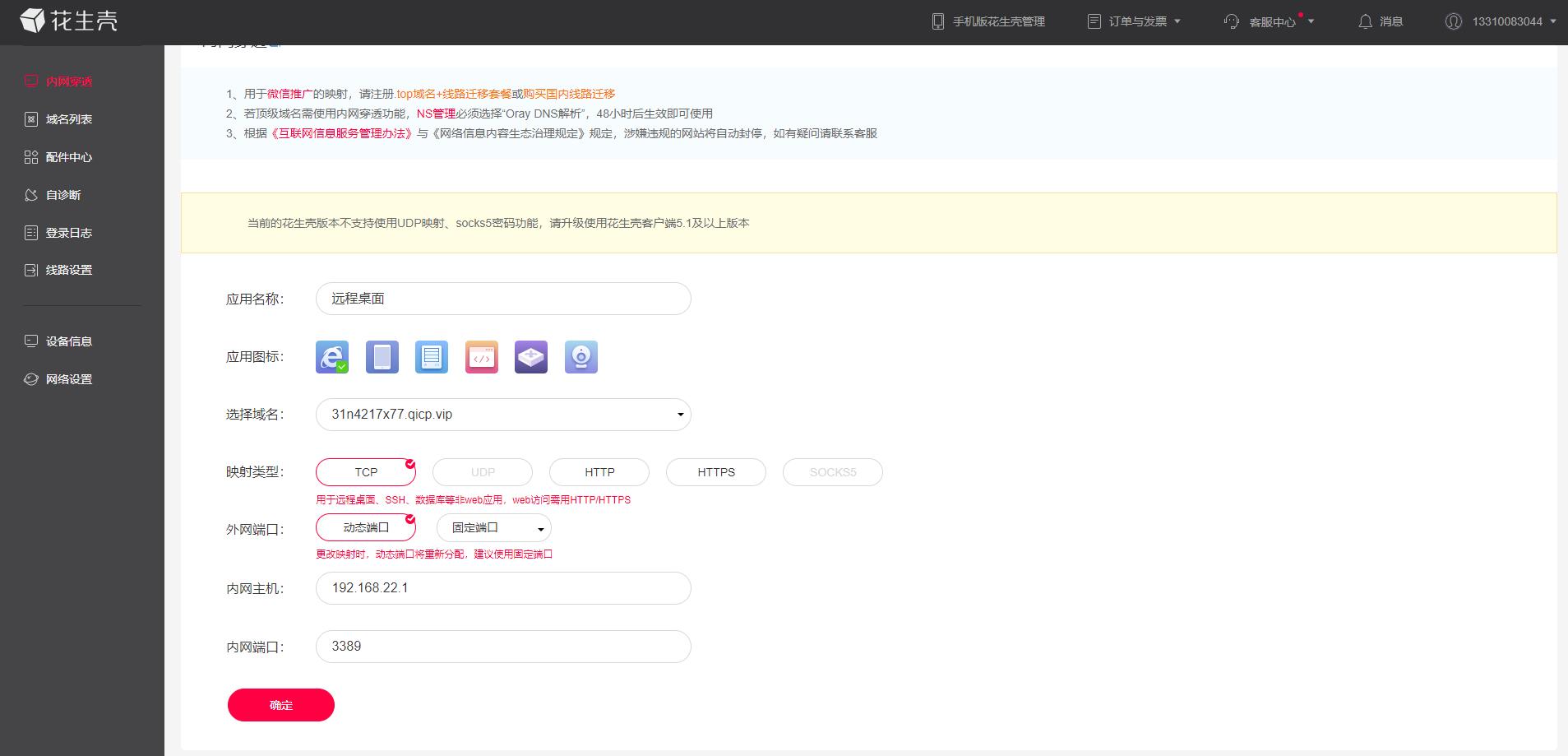
Task: Choose the 动态端口 option
Action: [x=365, y=527]
